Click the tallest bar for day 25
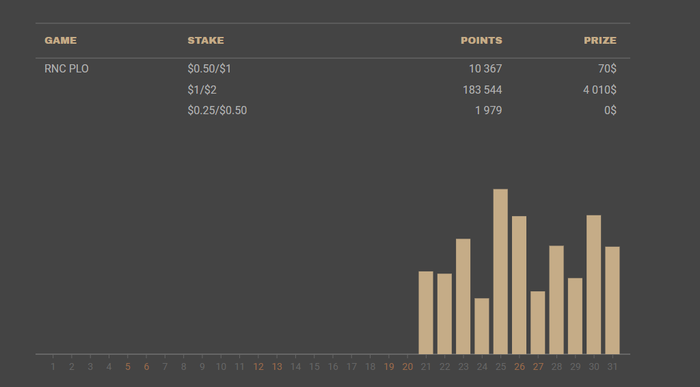This screenshot has width=700, height=387. pyautogui.click(x=500, y=271)
